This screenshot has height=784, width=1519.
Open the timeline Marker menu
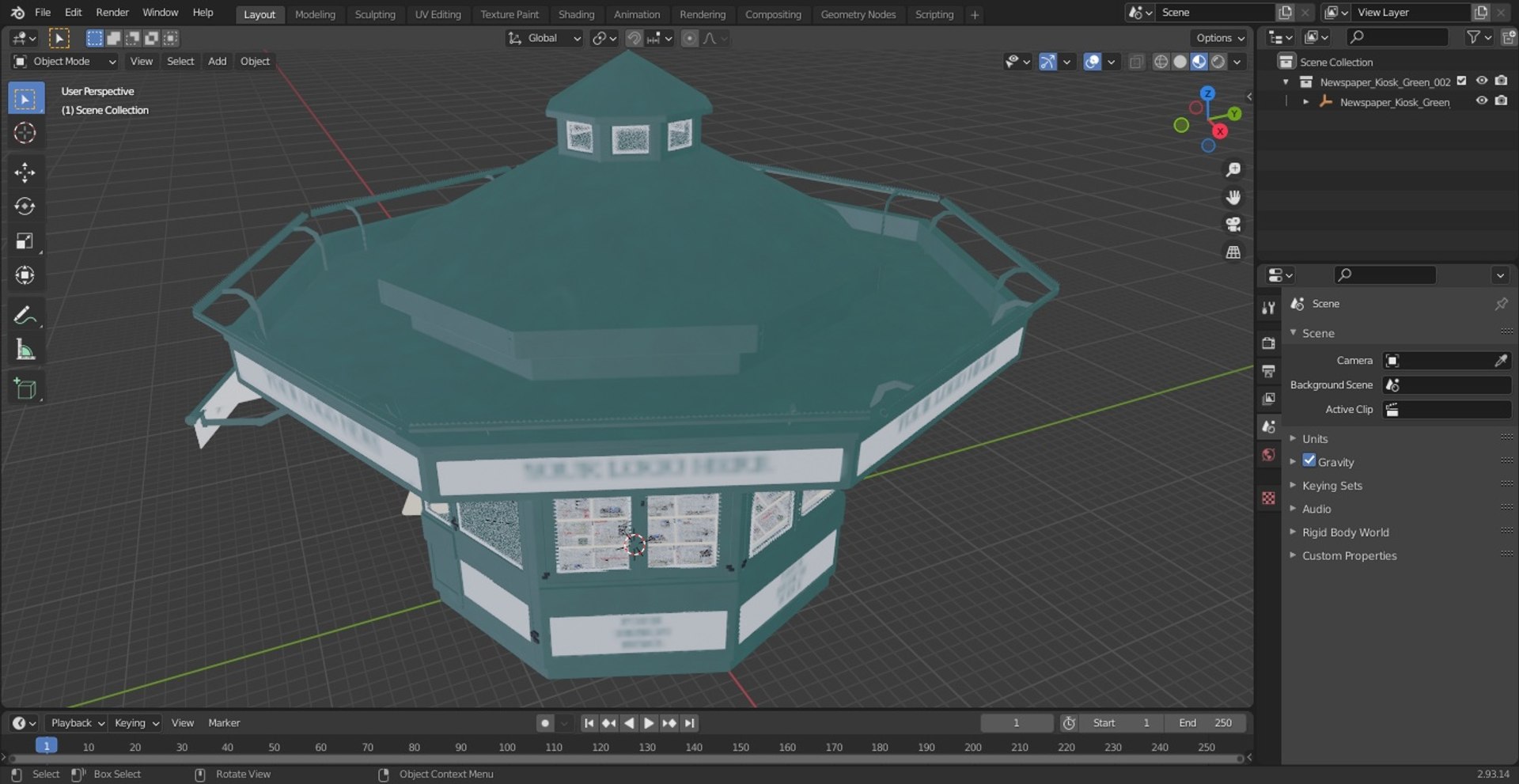pos(224,723)
